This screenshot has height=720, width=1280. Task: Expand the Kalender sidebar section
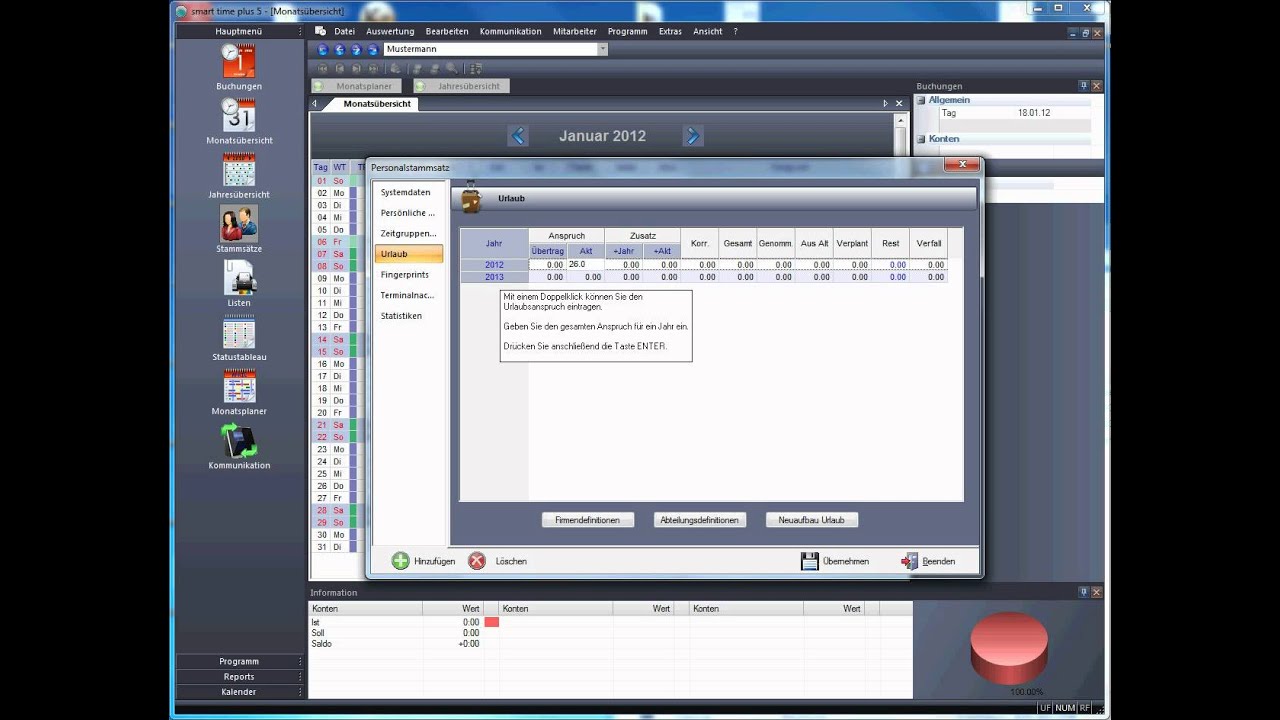click(239, 691)
